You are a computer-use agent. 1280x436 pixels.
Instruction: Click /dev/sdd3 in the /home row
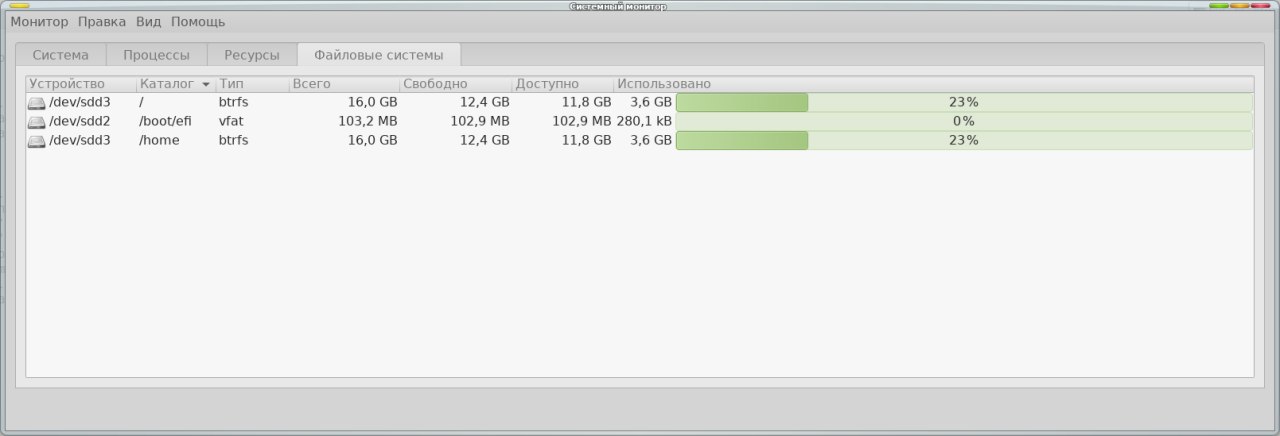(80, 140)
